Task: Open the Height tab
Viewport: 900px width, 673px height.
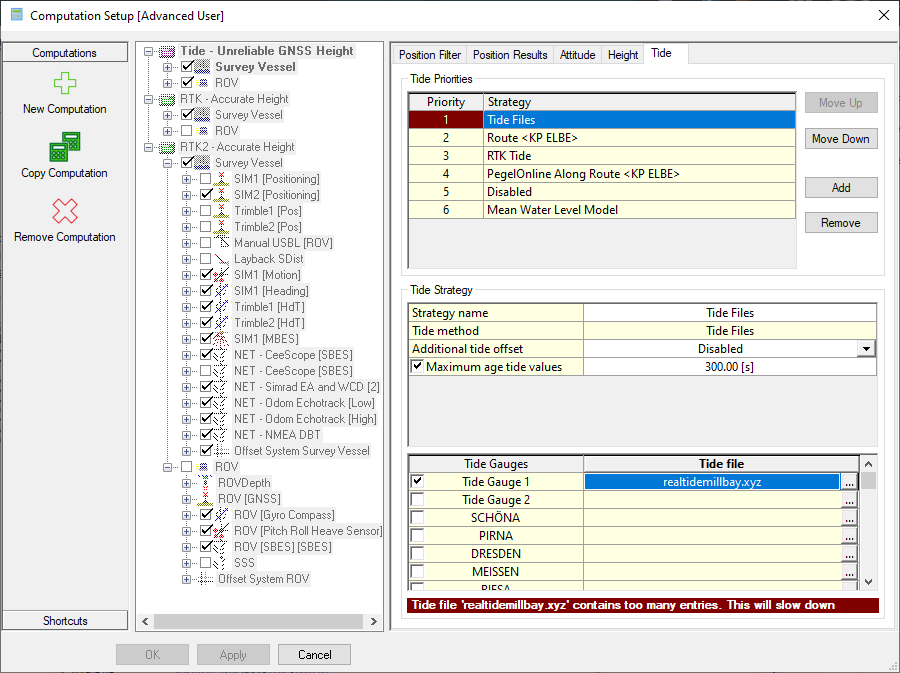Action: tap(622, 55)
